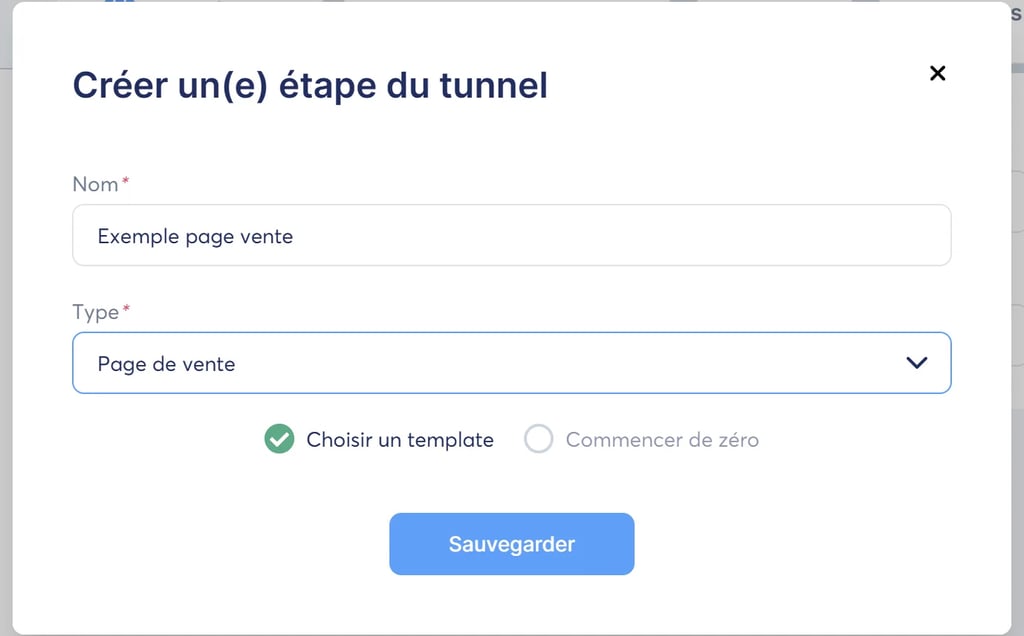Click the circle icon of 'Commencer de zéro'
The image size is (1024, 636).
click(539, 439)
